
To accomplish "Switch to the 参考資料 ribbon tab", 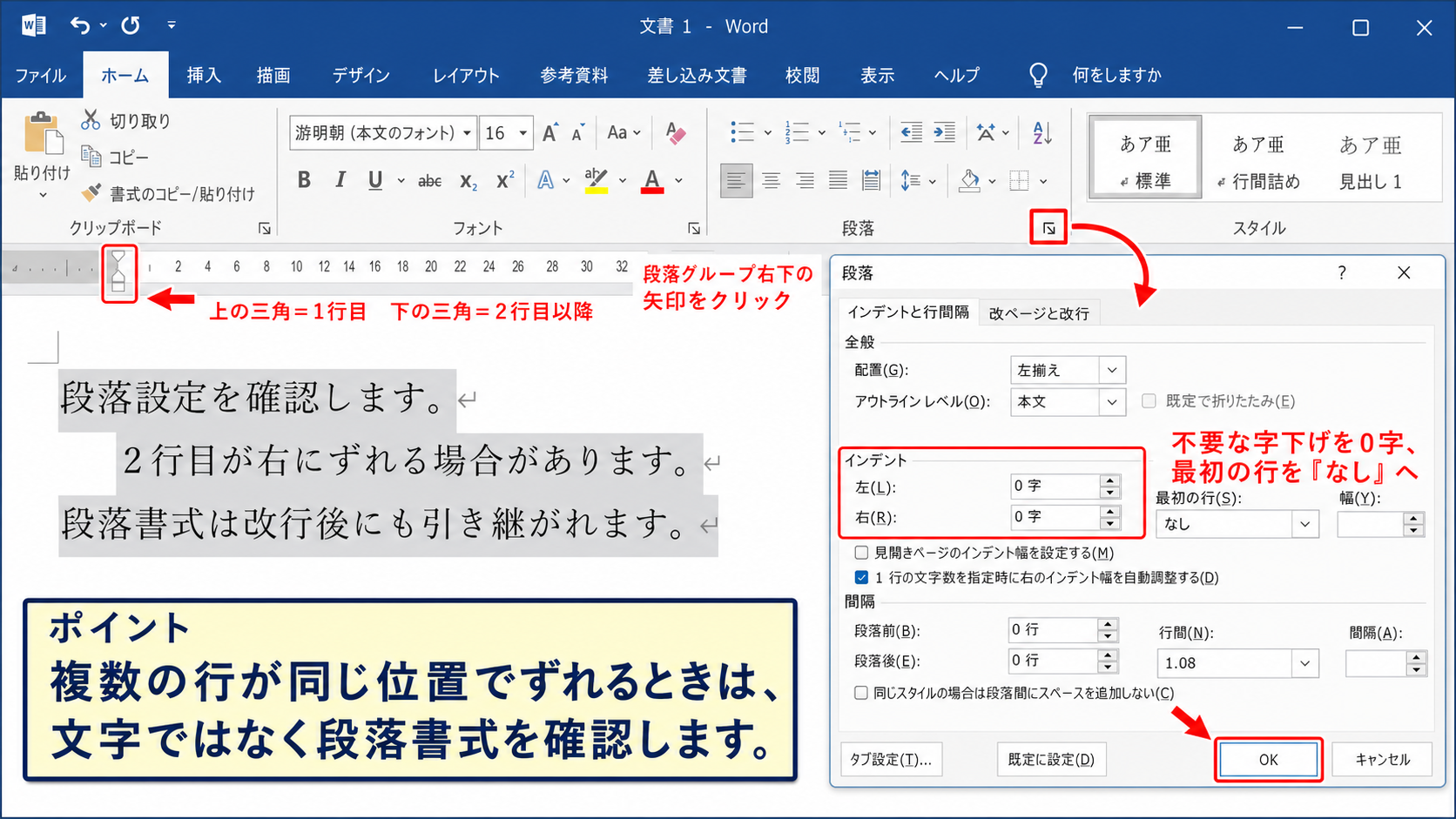I will (574, 76).
